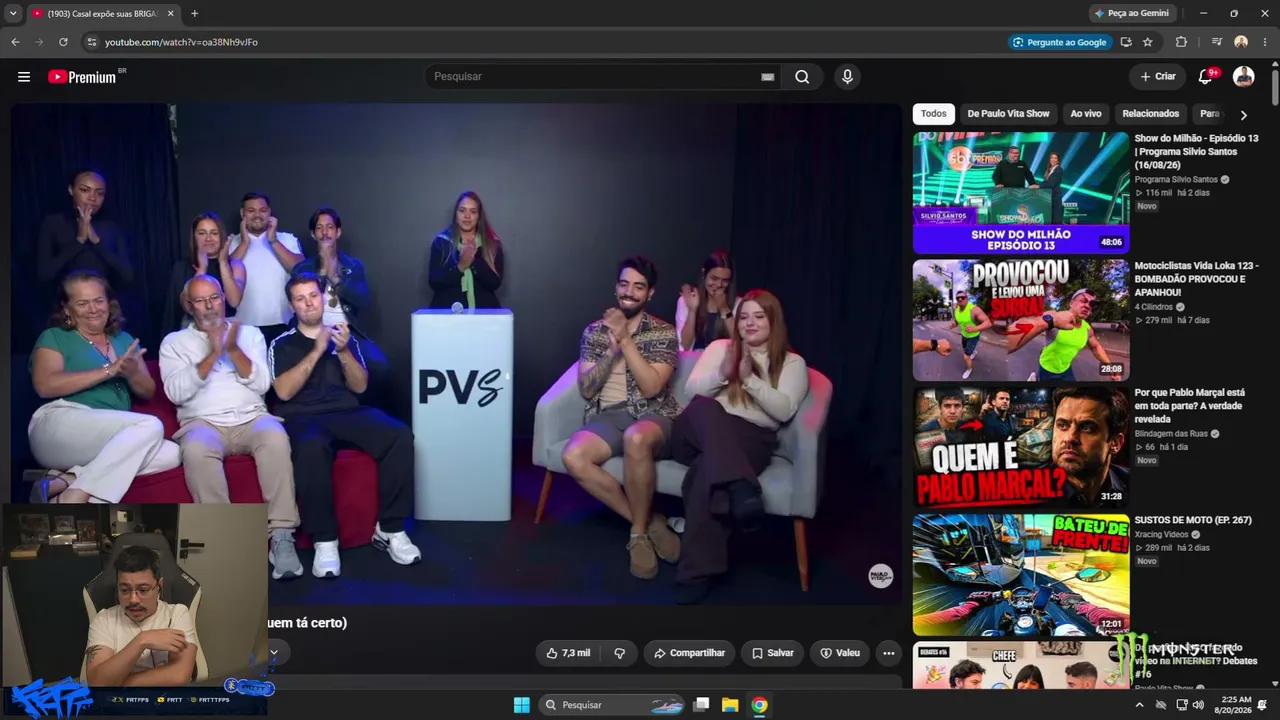Reload the current page
The width and height of the screenshot is (1280, 720).
tap(63, 42)
